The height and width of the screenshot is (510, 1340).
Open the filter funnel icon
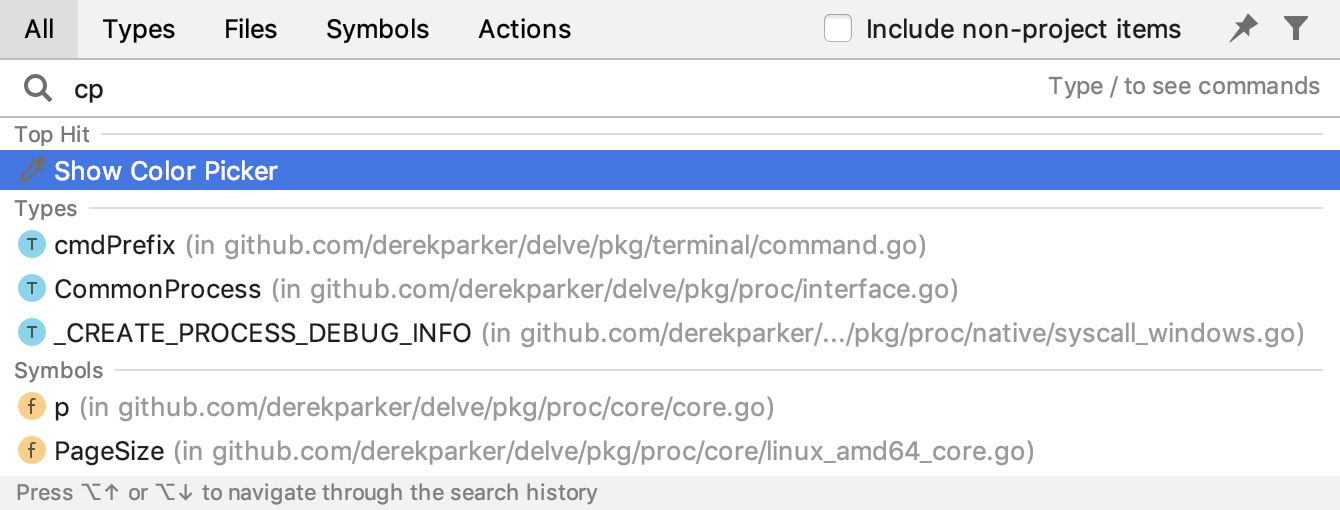pyautogui.click(x=1296, y=29)
